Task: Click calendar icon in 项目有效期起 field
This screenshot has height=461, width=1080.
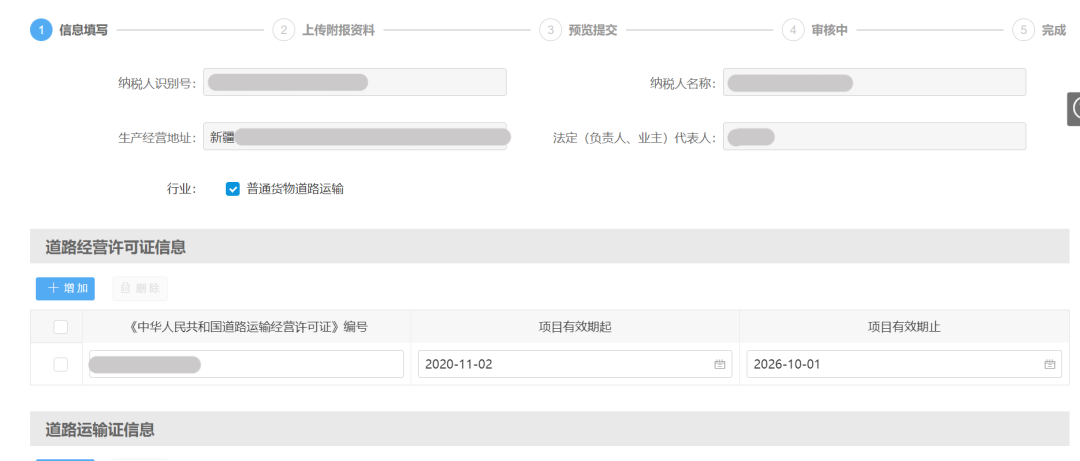Action: point(719,365)
